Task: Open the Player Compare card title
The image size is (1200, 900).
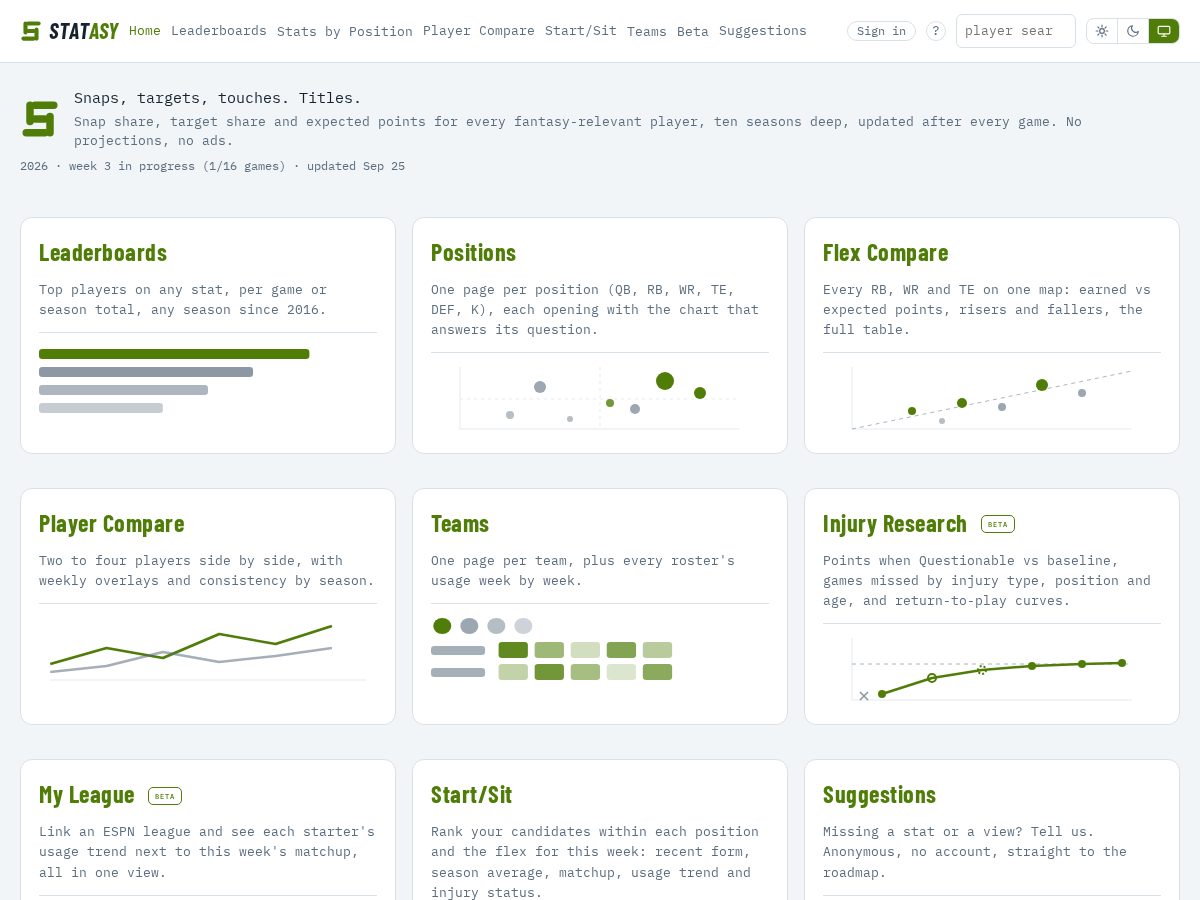Action: point(112,523)
